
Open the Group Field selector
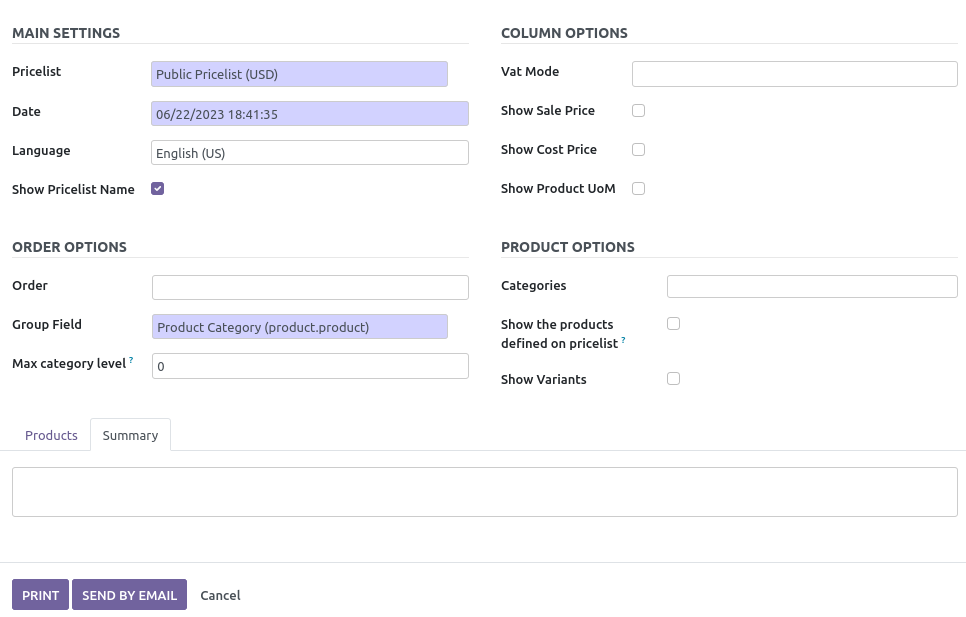(x=299, y=326)
